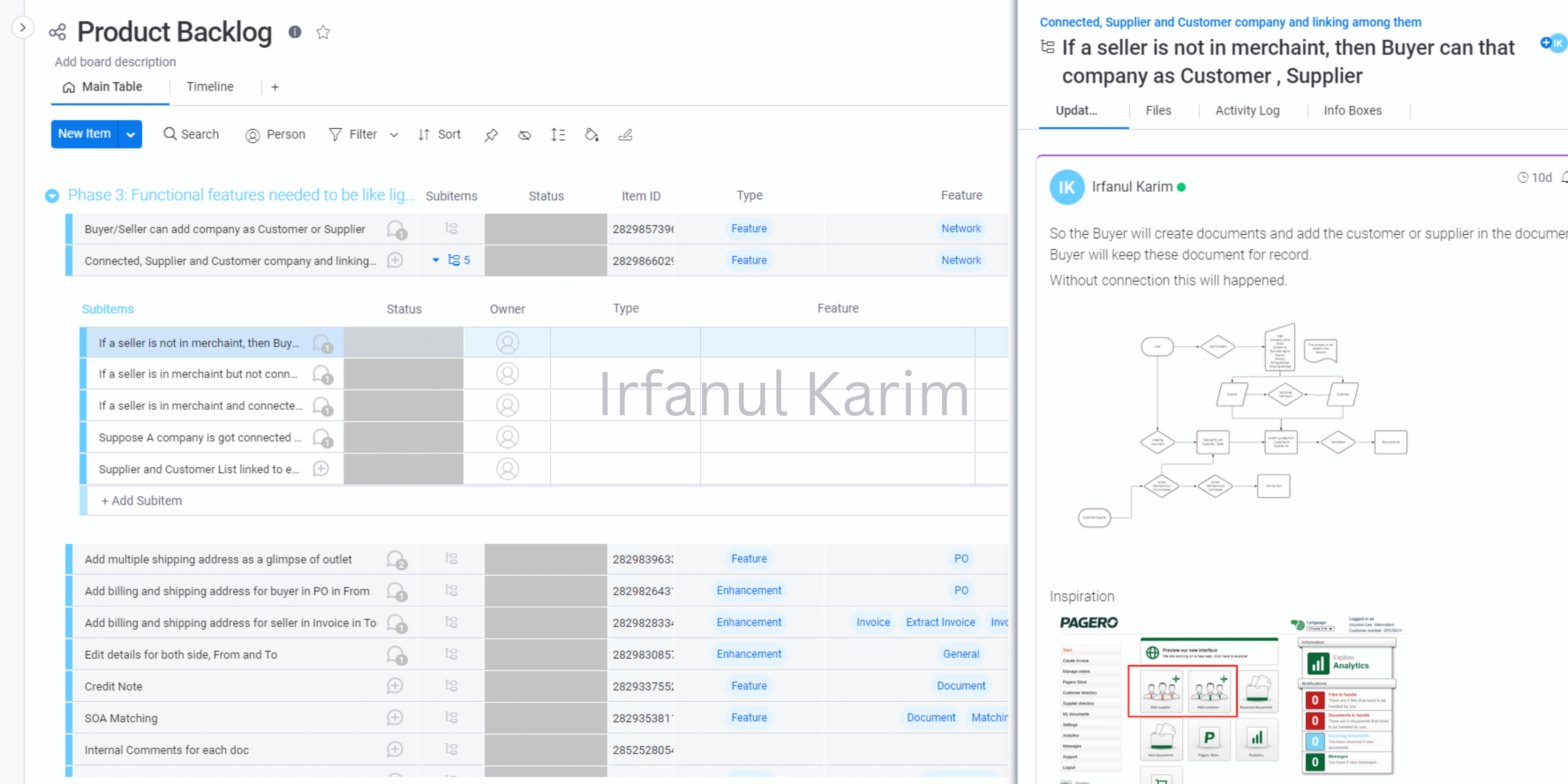
Task: Add update to SOA Matching row
Action: (x=395, y=718)
